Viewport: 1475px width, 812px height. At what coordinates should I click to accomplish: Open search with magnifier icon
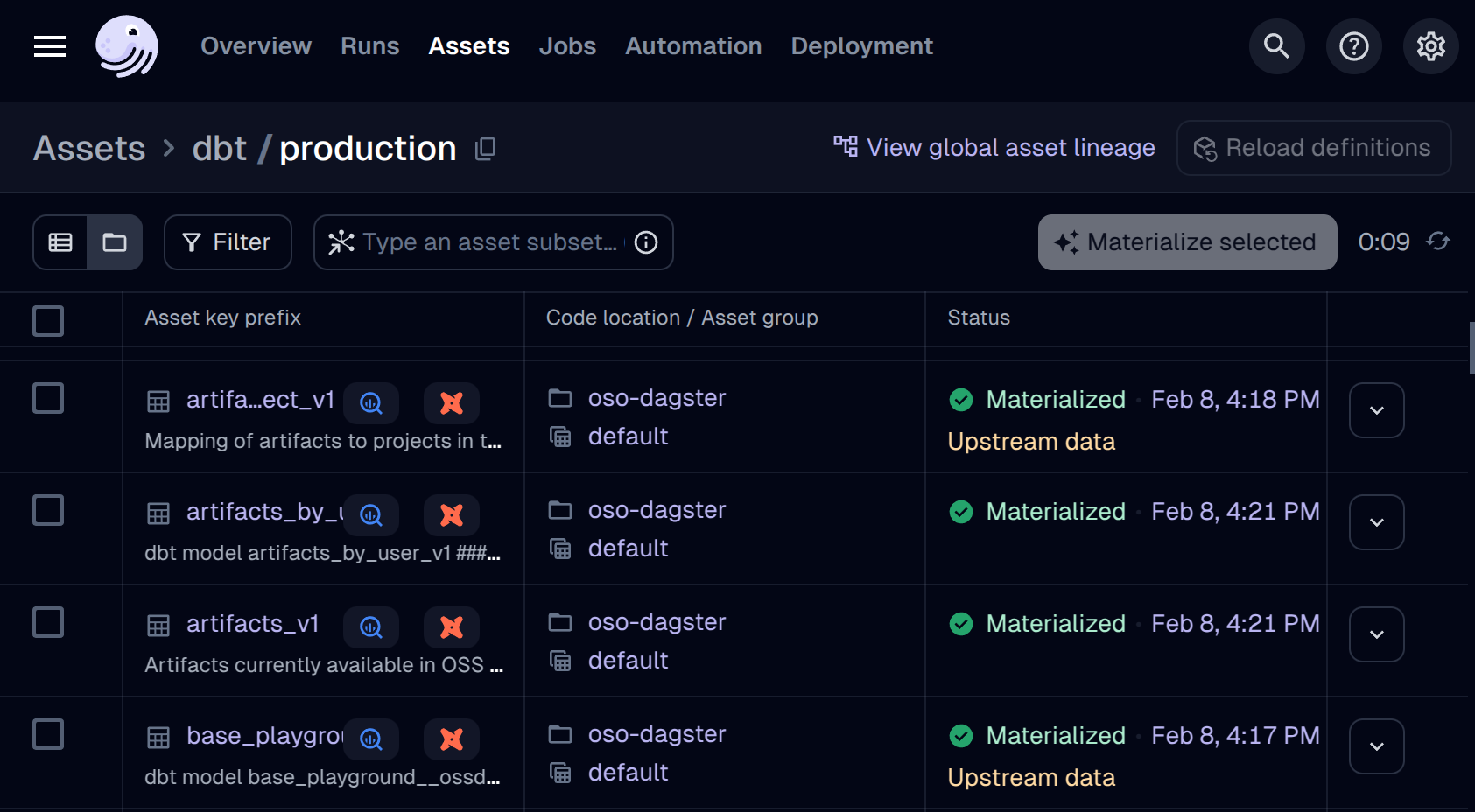(1276, 46)
